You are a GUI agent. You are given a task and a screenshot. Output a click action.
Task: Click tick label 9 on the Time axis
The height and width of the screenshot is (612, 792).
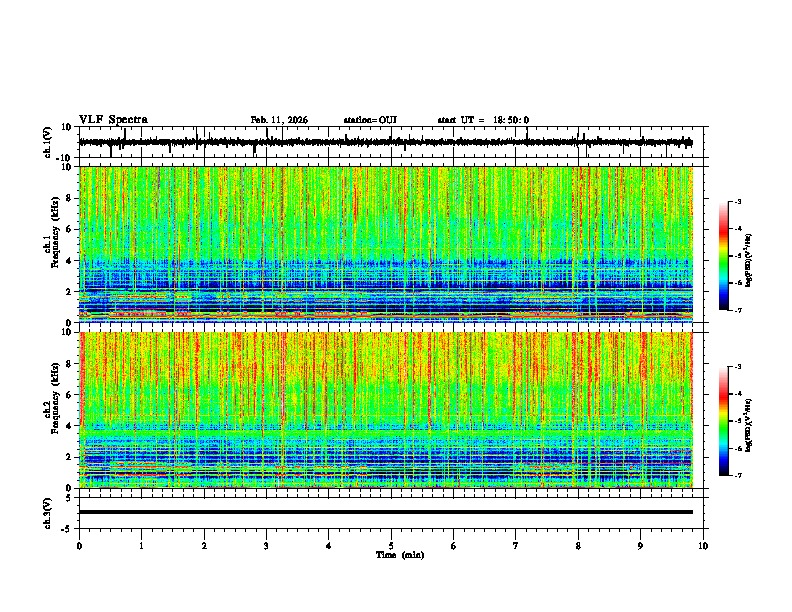[x=640, y=546]
